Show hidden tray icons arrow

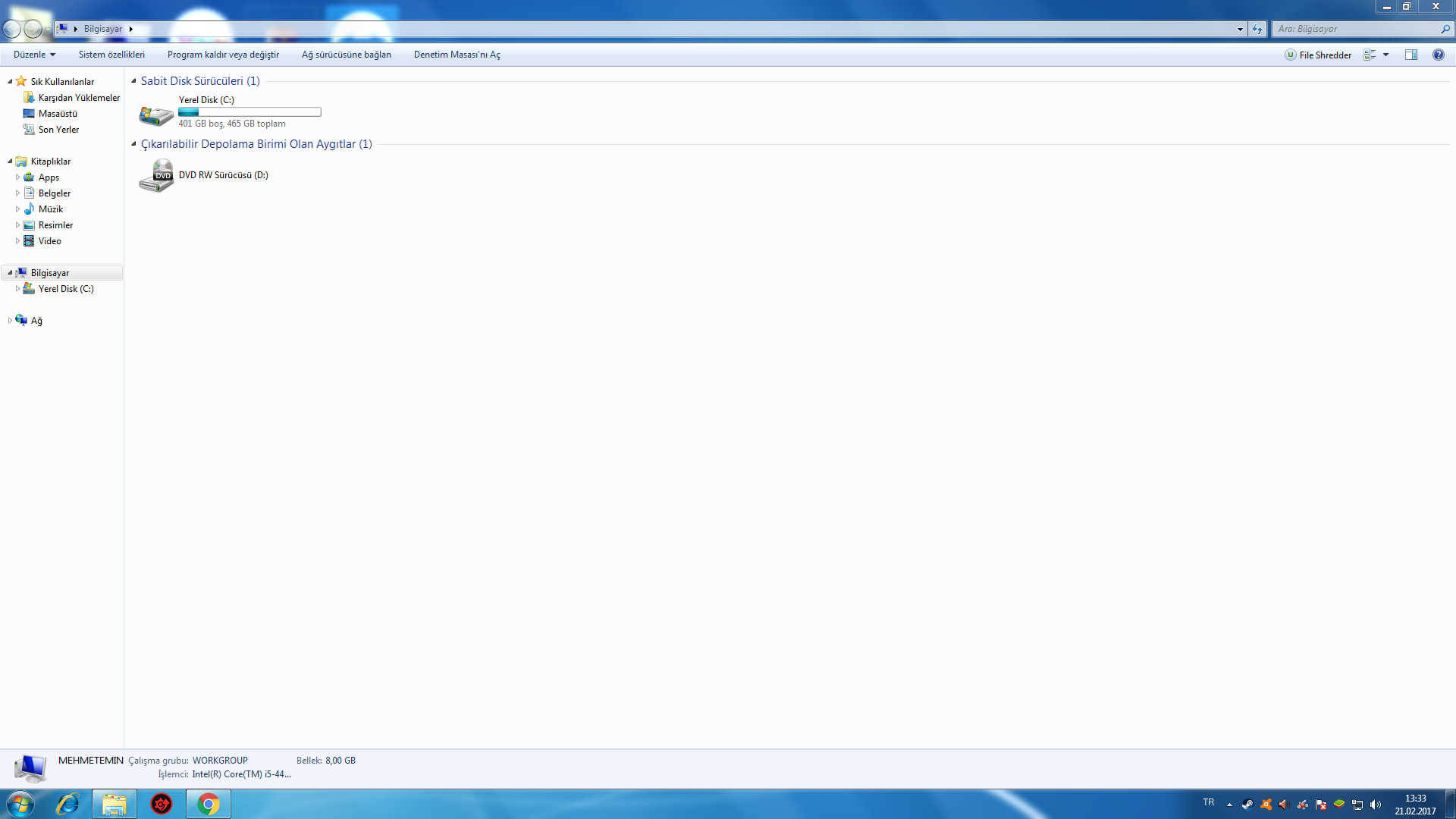[x=1229, y=805]
